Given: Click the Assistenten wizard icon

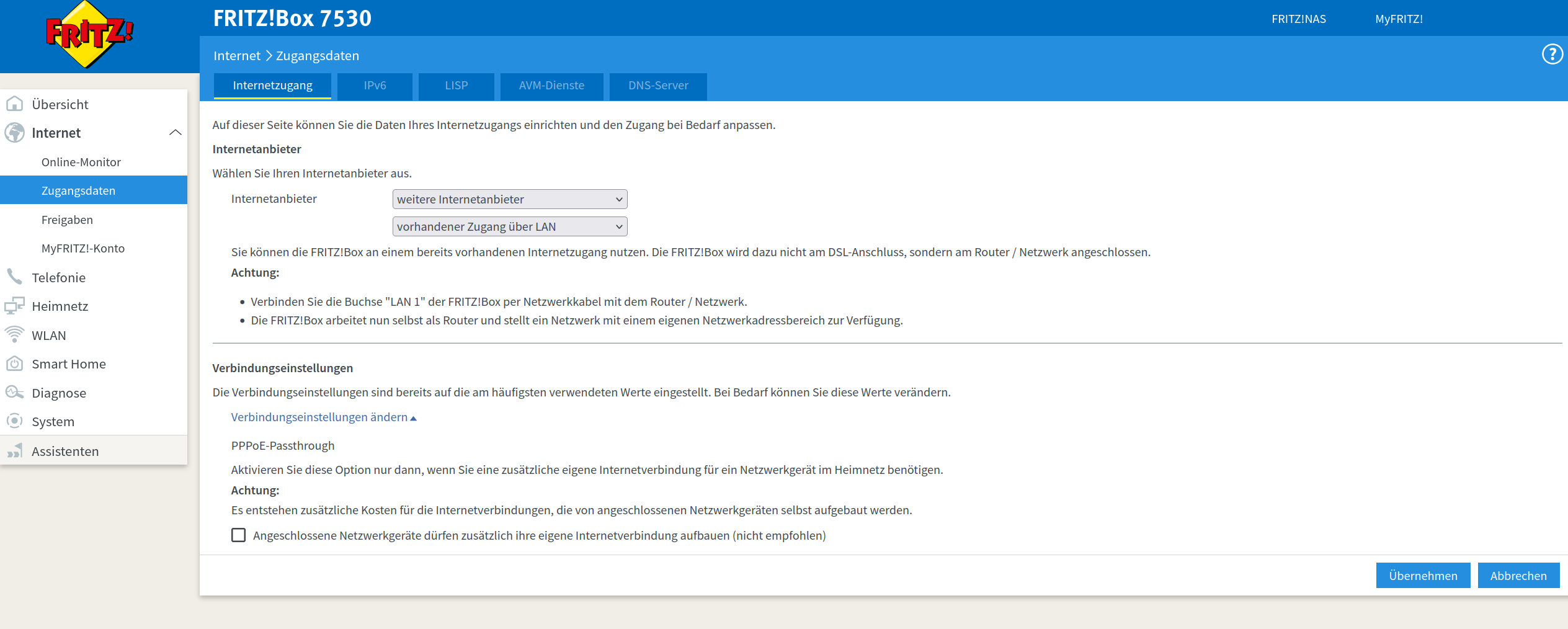Looking at the screenshot, I should tap(14, 451).
